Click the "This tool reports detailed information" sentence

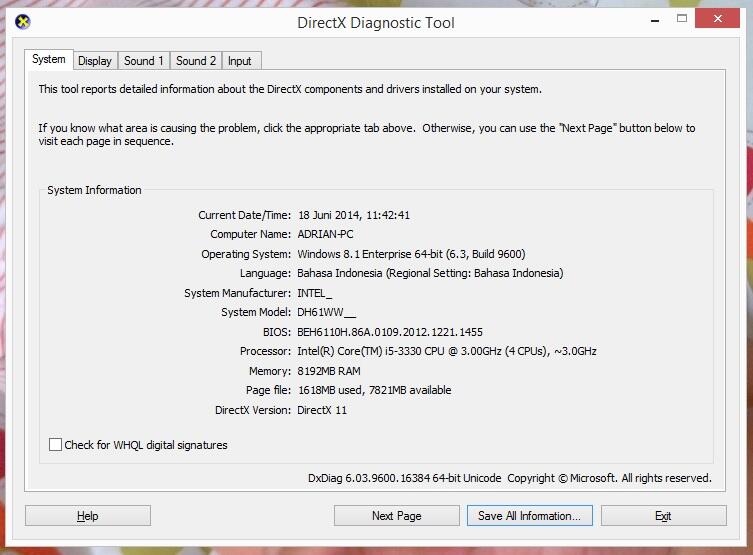click(x=290, y=89)
